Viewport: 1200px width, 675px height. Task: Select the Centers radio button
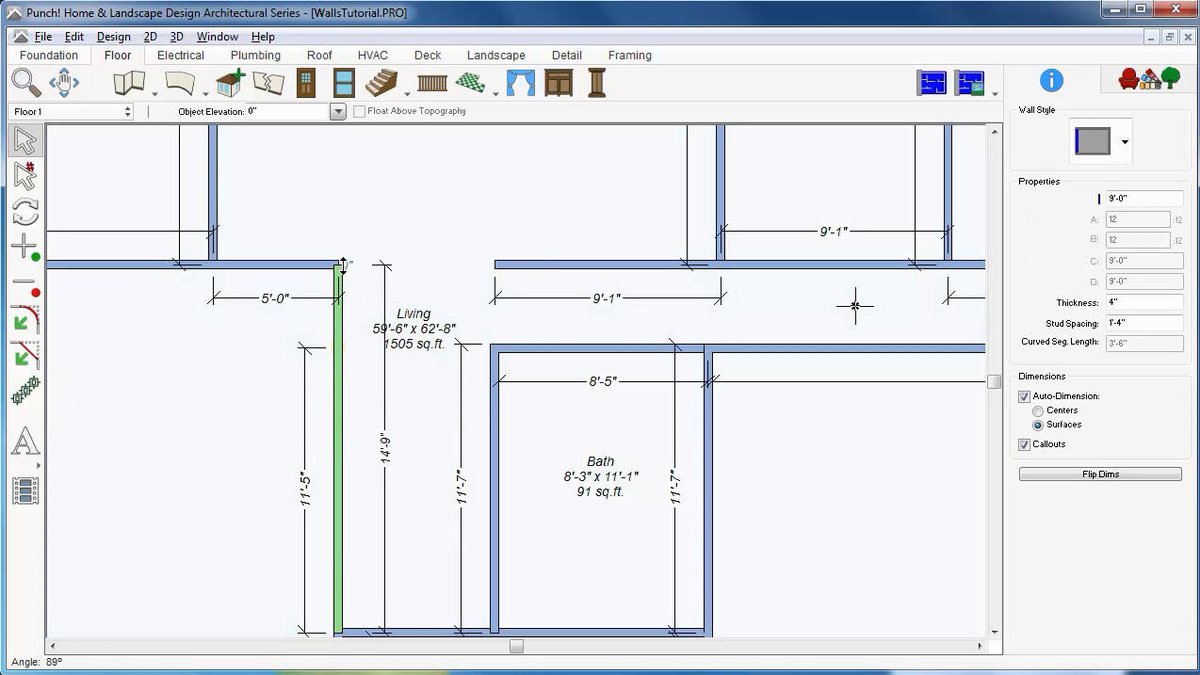tap(1038, 411)
